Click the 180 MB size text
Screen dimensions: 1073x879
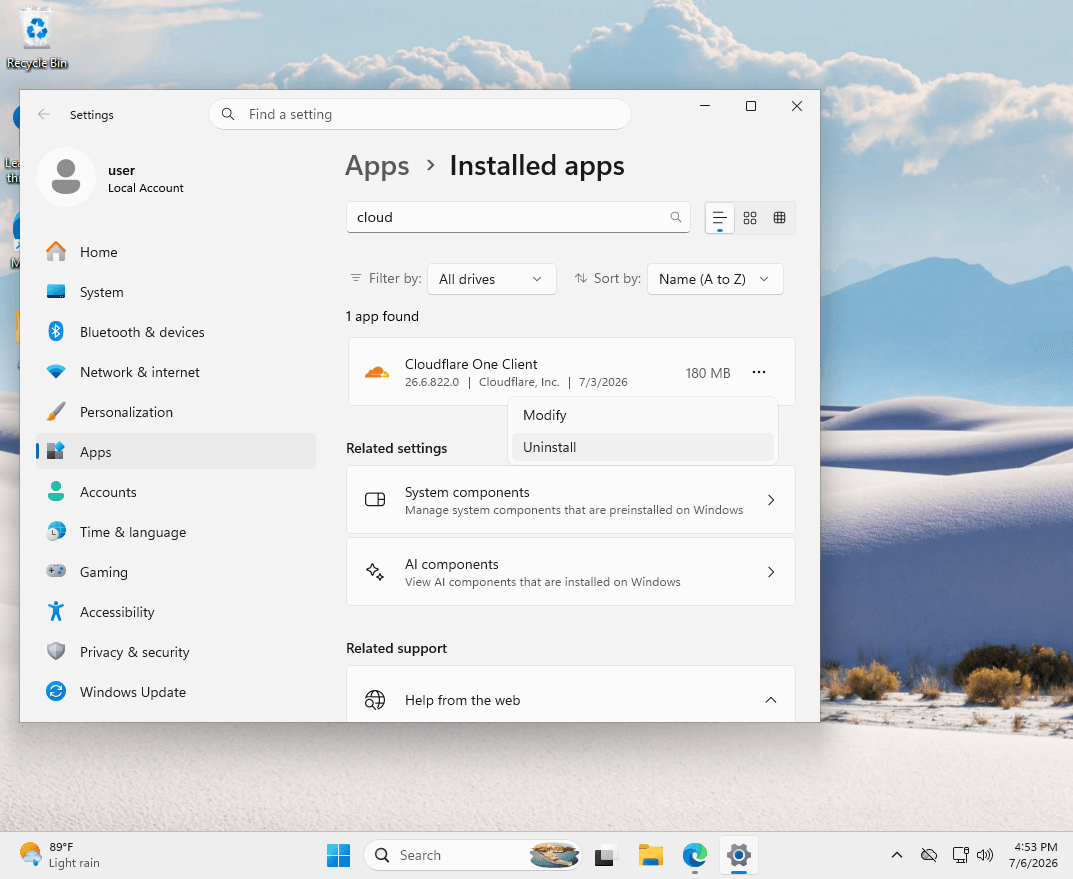[x=708, y=373]
